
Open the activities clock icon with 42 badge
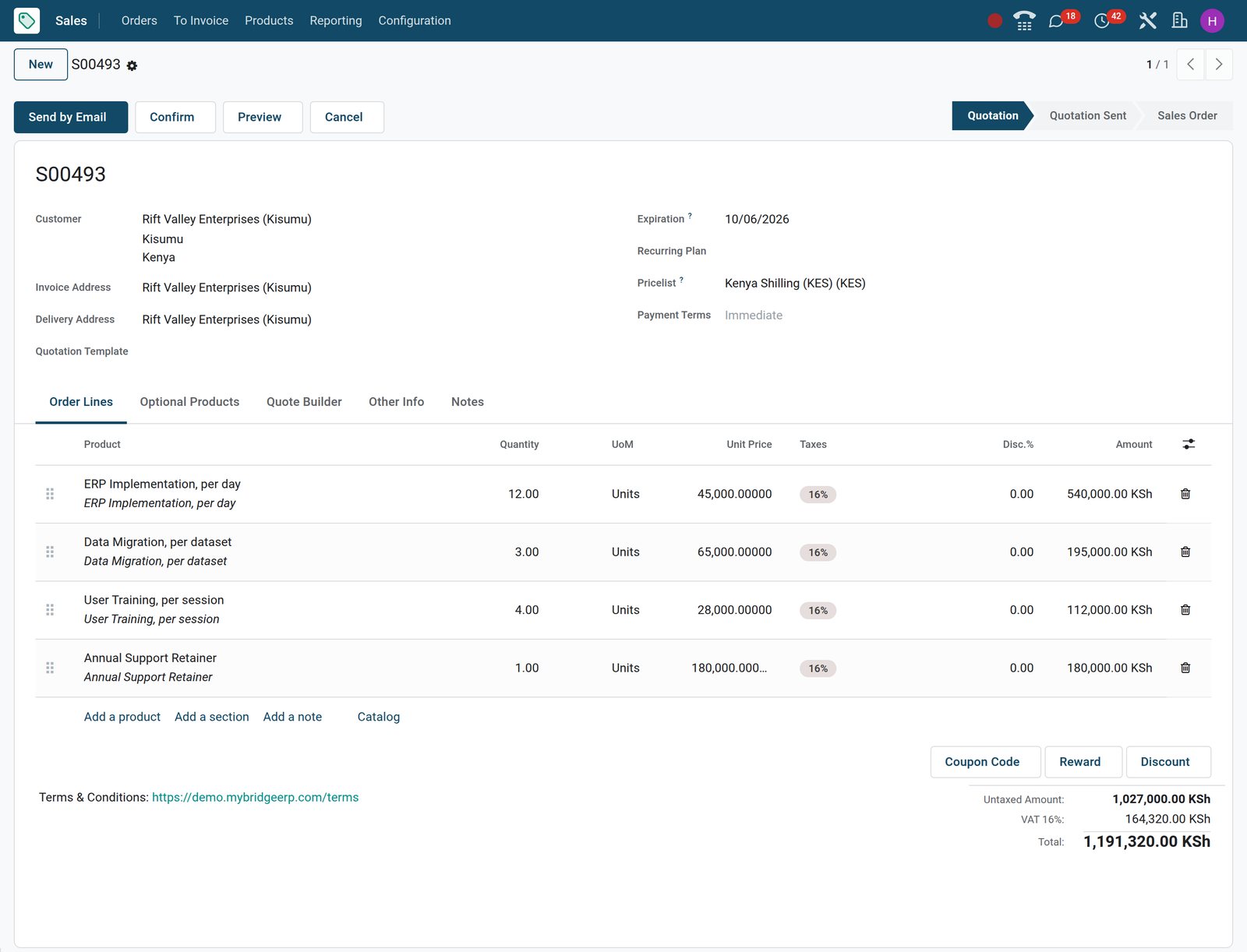point(1102,21)
